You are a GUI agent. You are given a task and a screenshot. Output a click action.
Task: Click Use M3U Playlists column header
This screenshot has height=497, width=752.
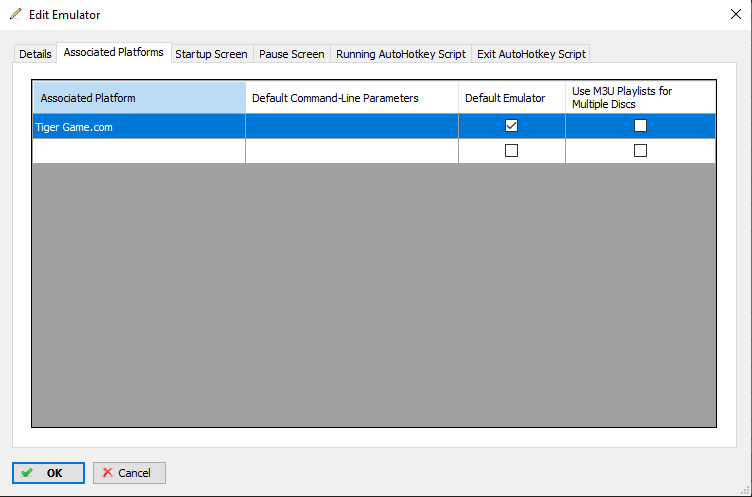point(641,98)
